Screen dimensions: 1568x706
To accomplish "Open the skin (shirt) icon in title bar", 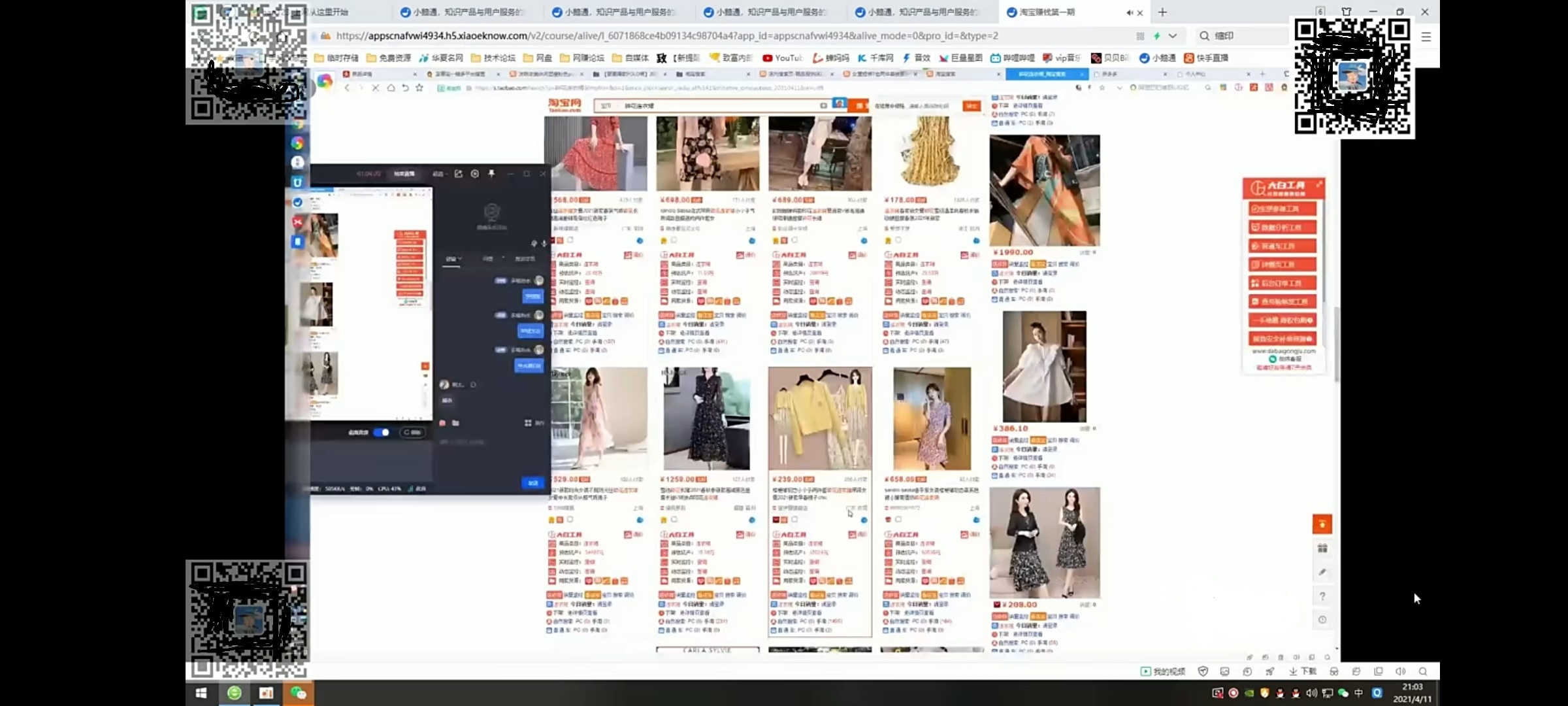I will (x=1347, y=12).
